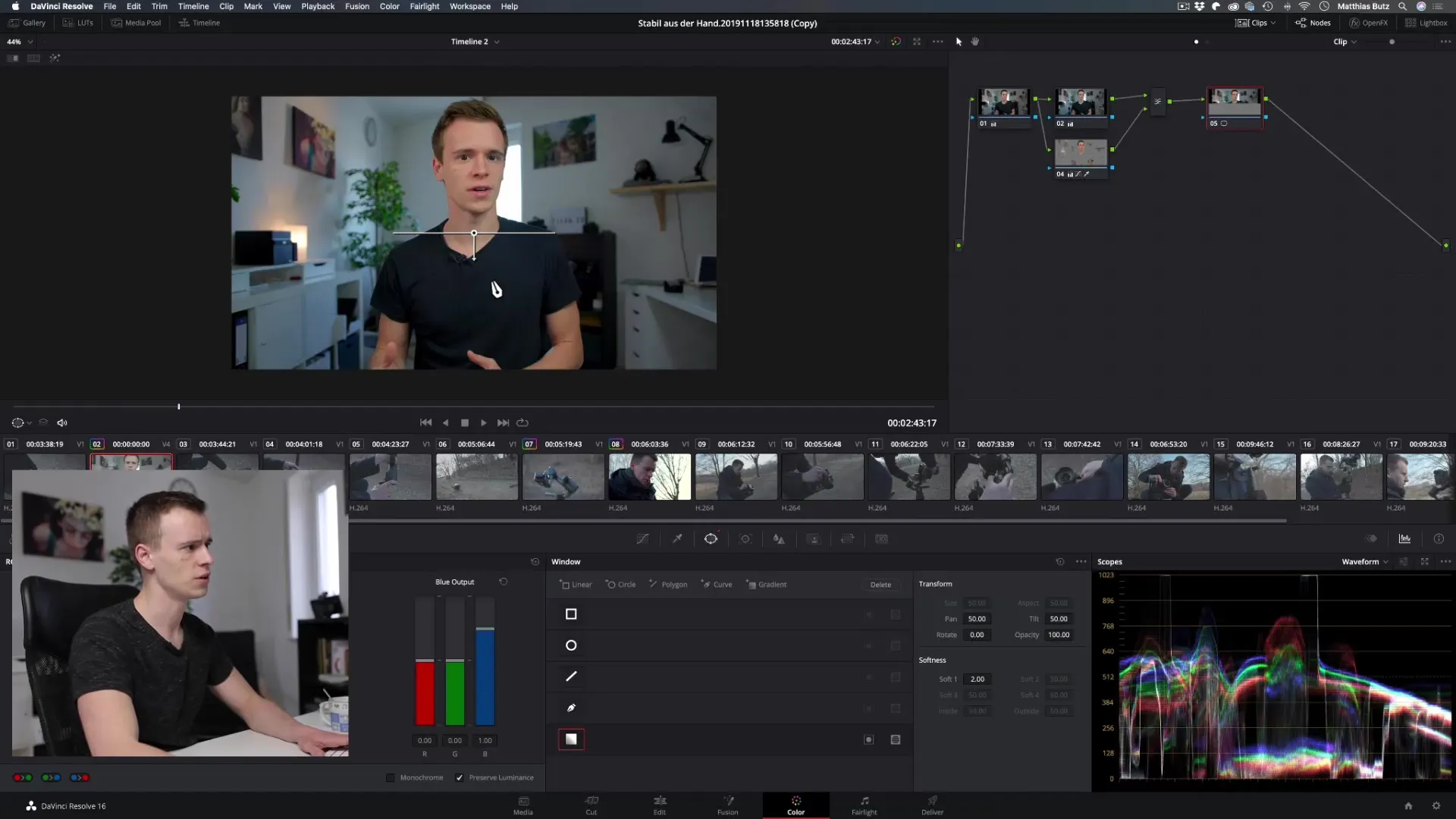Open the Timeline 2 dropdown
This screenshot has width=1456, height=819.
point(475,42)
